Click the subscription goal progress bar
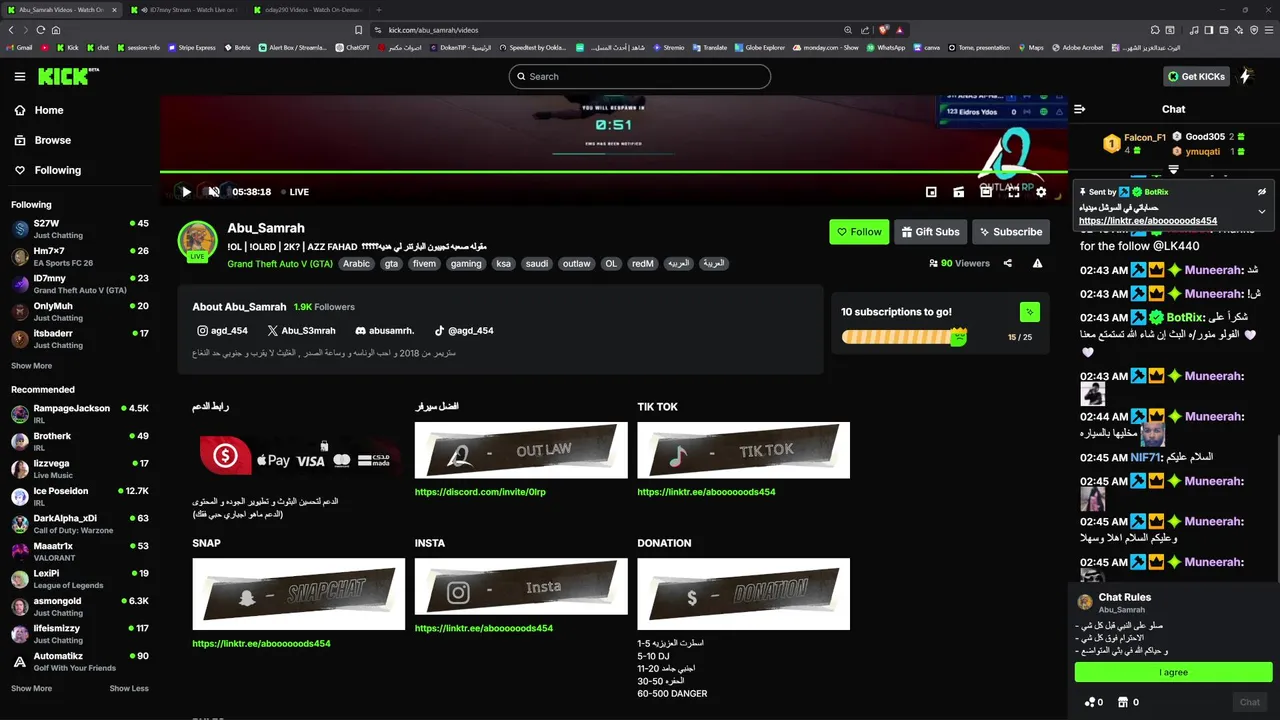Viewport: 1280px width, 720px height. pos(905,337)
